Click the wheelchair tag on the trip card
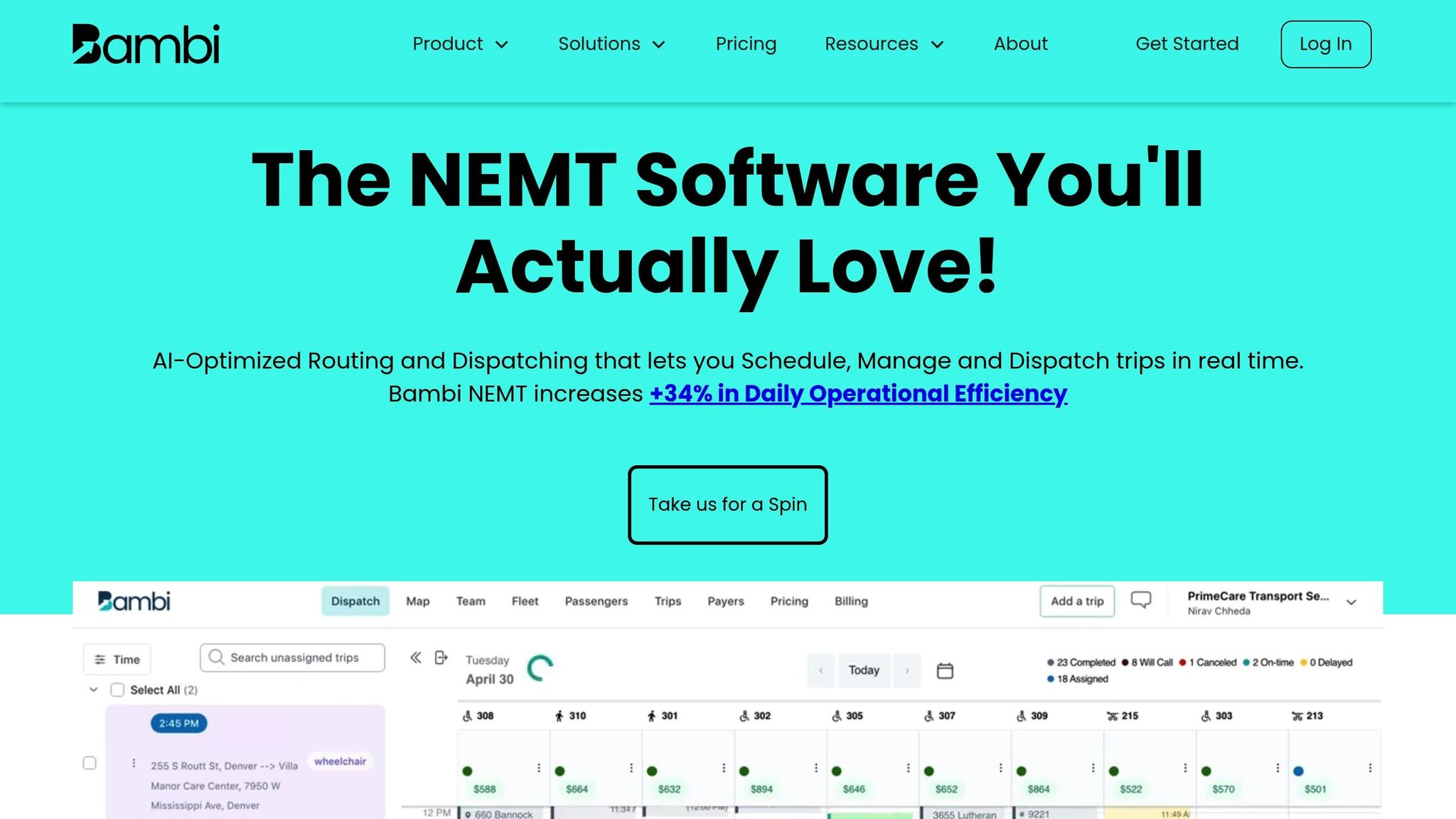This screenshot has width=1456, height=819. coord(340,761)
